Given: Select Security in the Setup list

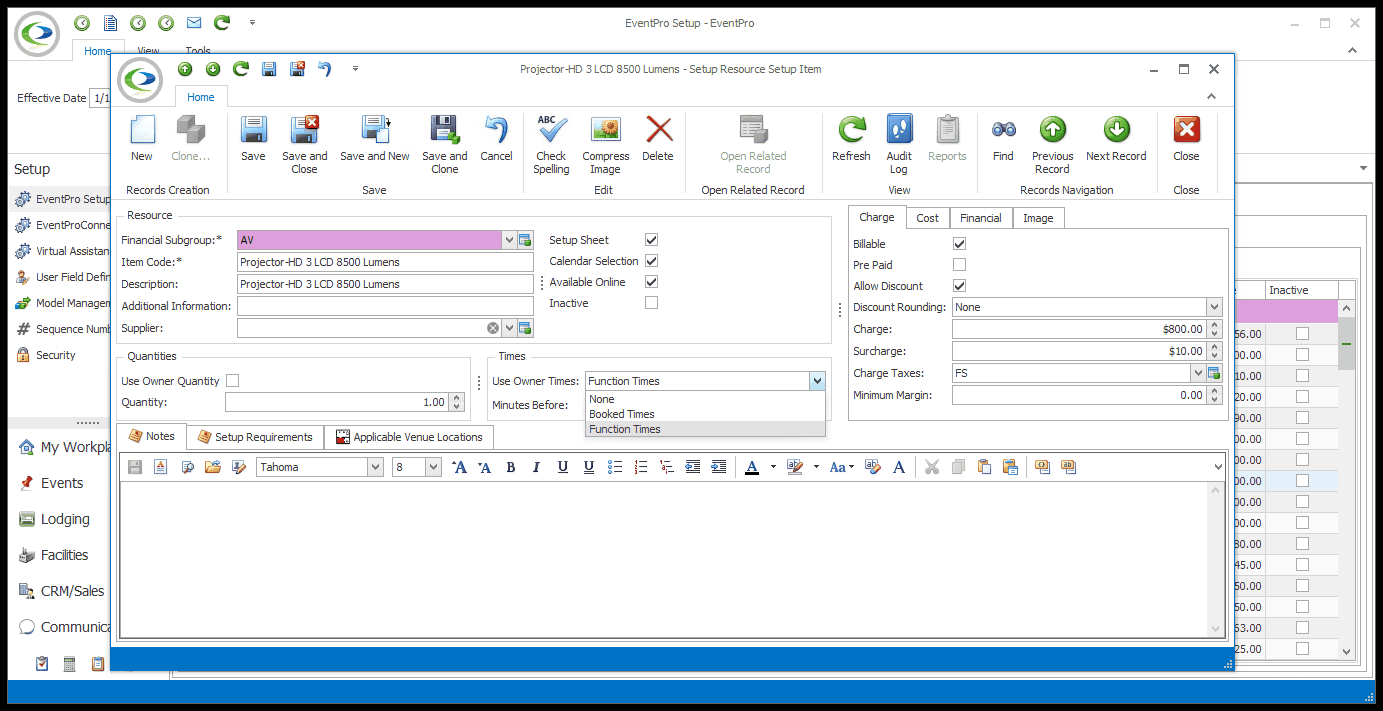Looking at the screenshot, I should pyautogui.click(x=55, y=355).
